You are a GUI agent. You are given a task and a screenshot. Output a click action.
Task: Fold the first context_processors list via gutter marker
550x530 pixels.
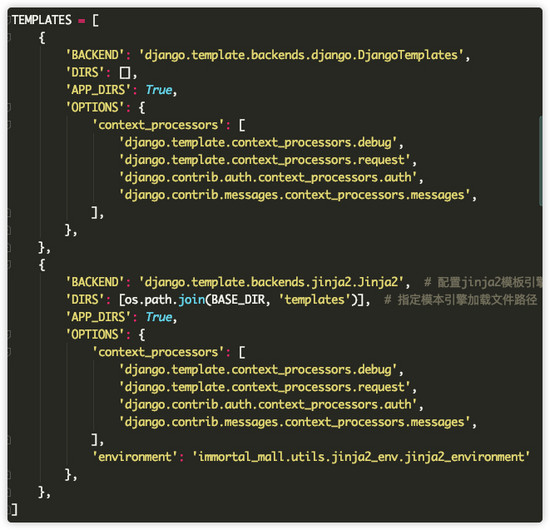(x=9, y=125)
